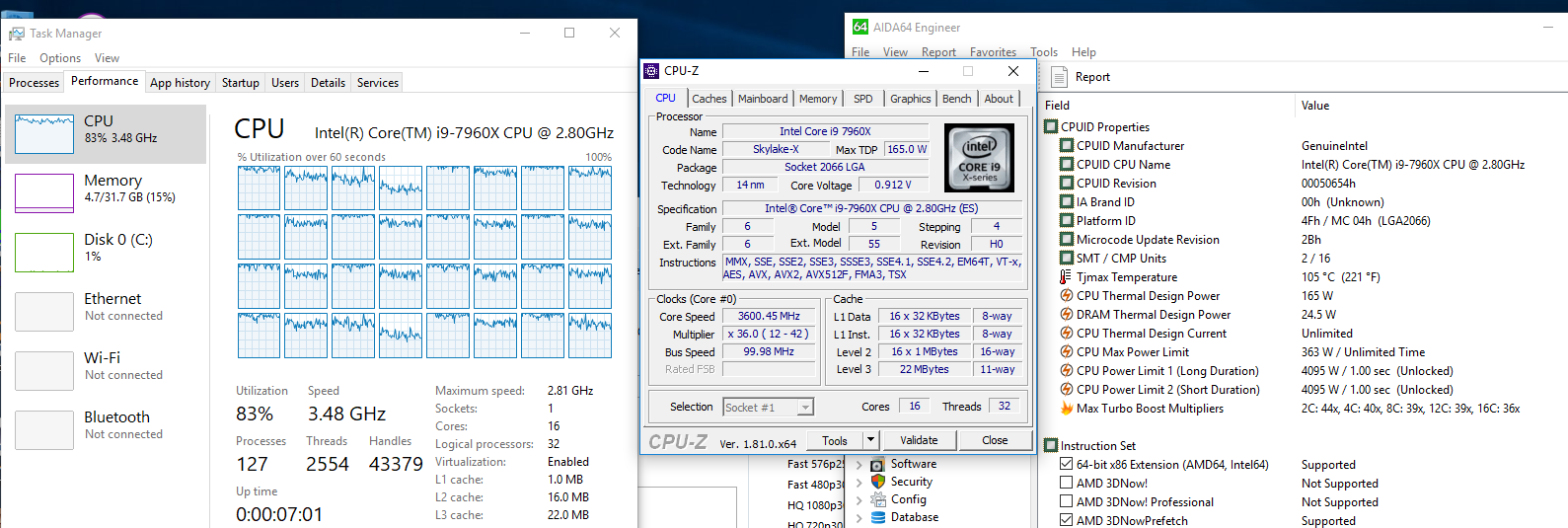Click the Software icon in AIDA64 tree

[x=877, y=464]
